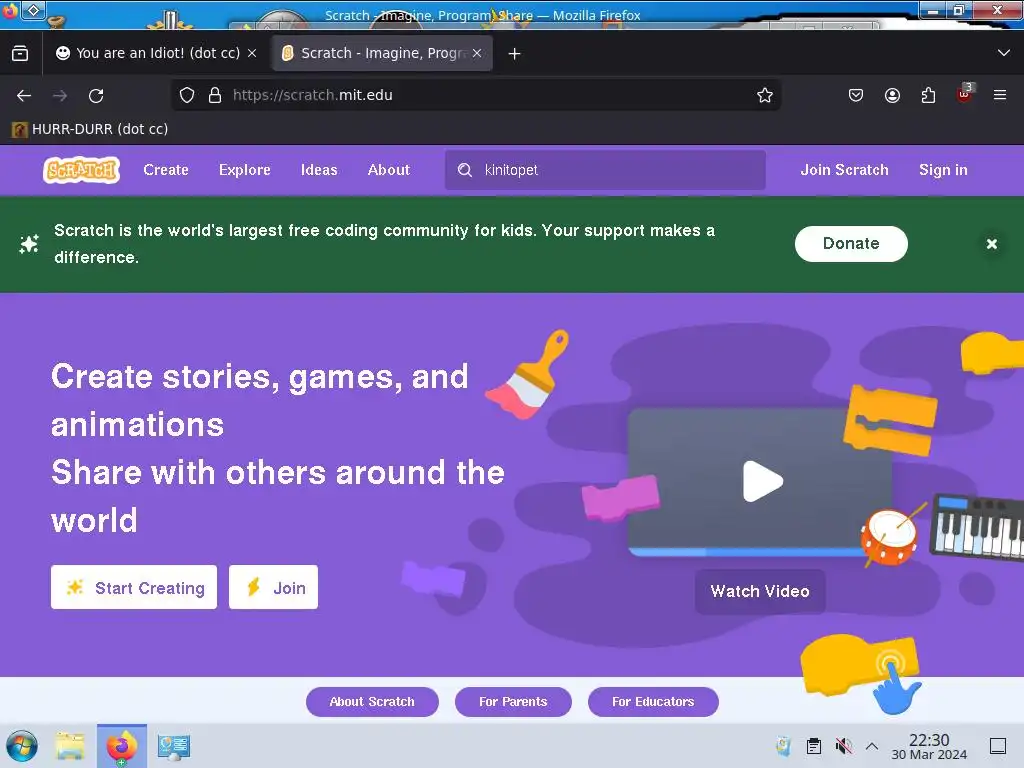Screen dimensions: 1024x768
Task: Click the Start Creating button
Action: (x=134, y=587)
